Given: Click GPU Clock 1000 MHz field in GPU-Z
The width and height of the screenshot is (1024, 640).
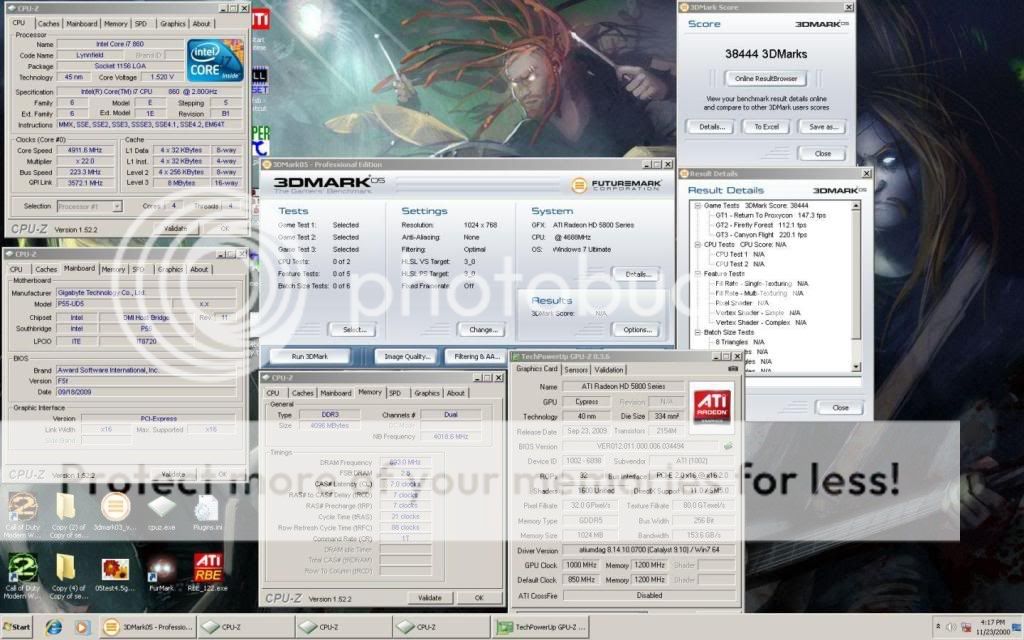Looking at the screenshot, I should 581,565.
